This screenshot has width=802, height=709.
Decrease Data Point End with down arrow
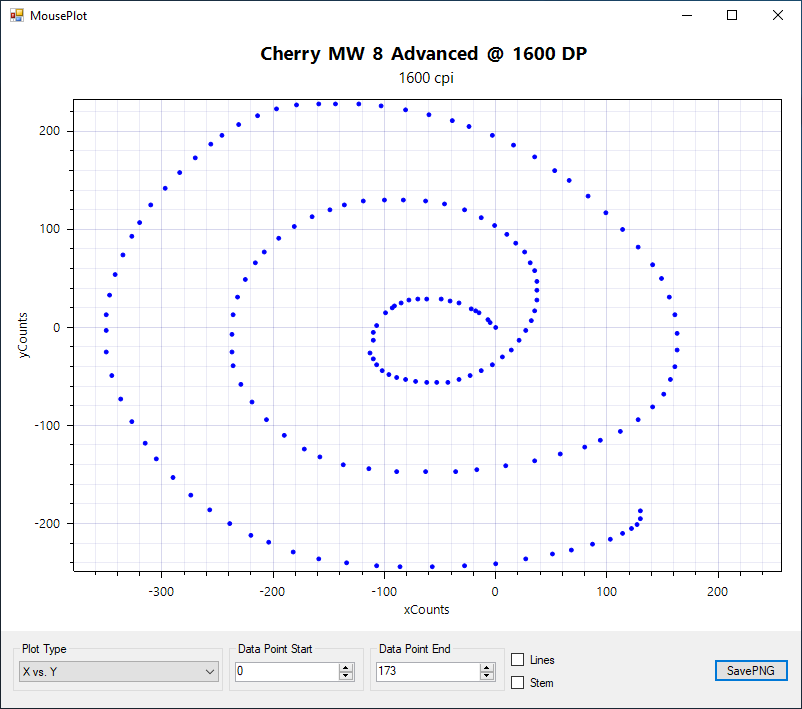487,676
